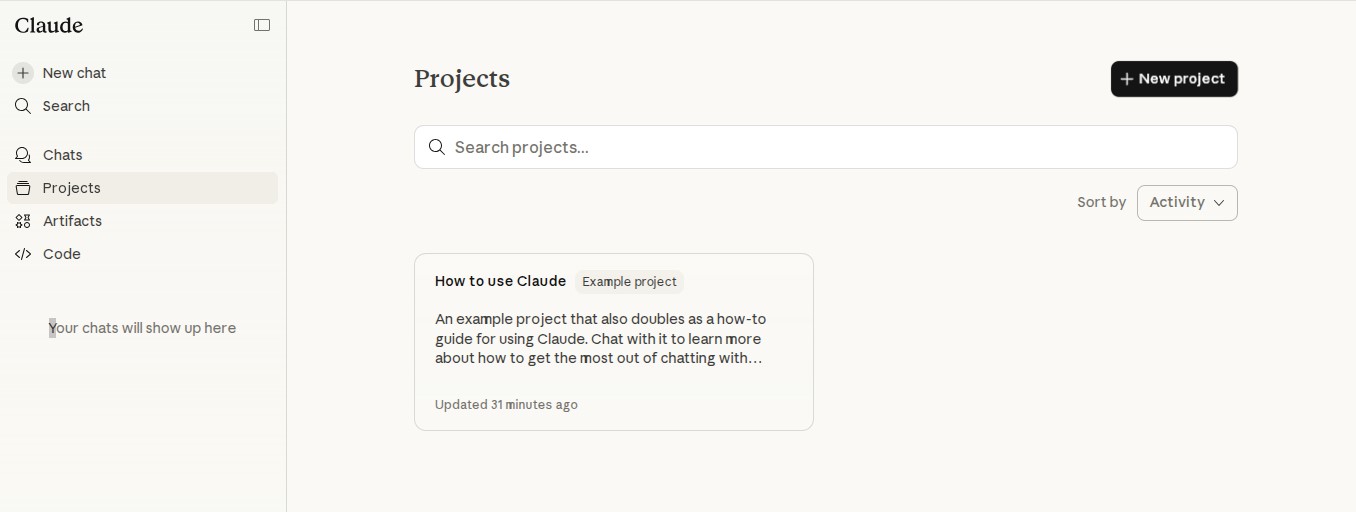Click the plus icon beside New chat
Screen dimensions: 1356x512
click(23, 73)
